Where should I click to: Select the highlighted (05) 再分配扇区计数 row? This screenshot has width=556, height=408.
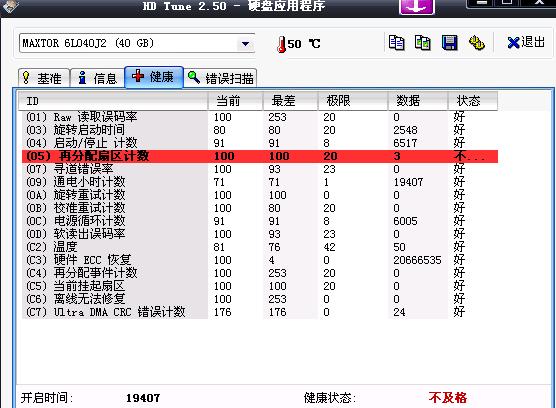tap(260, 156)
